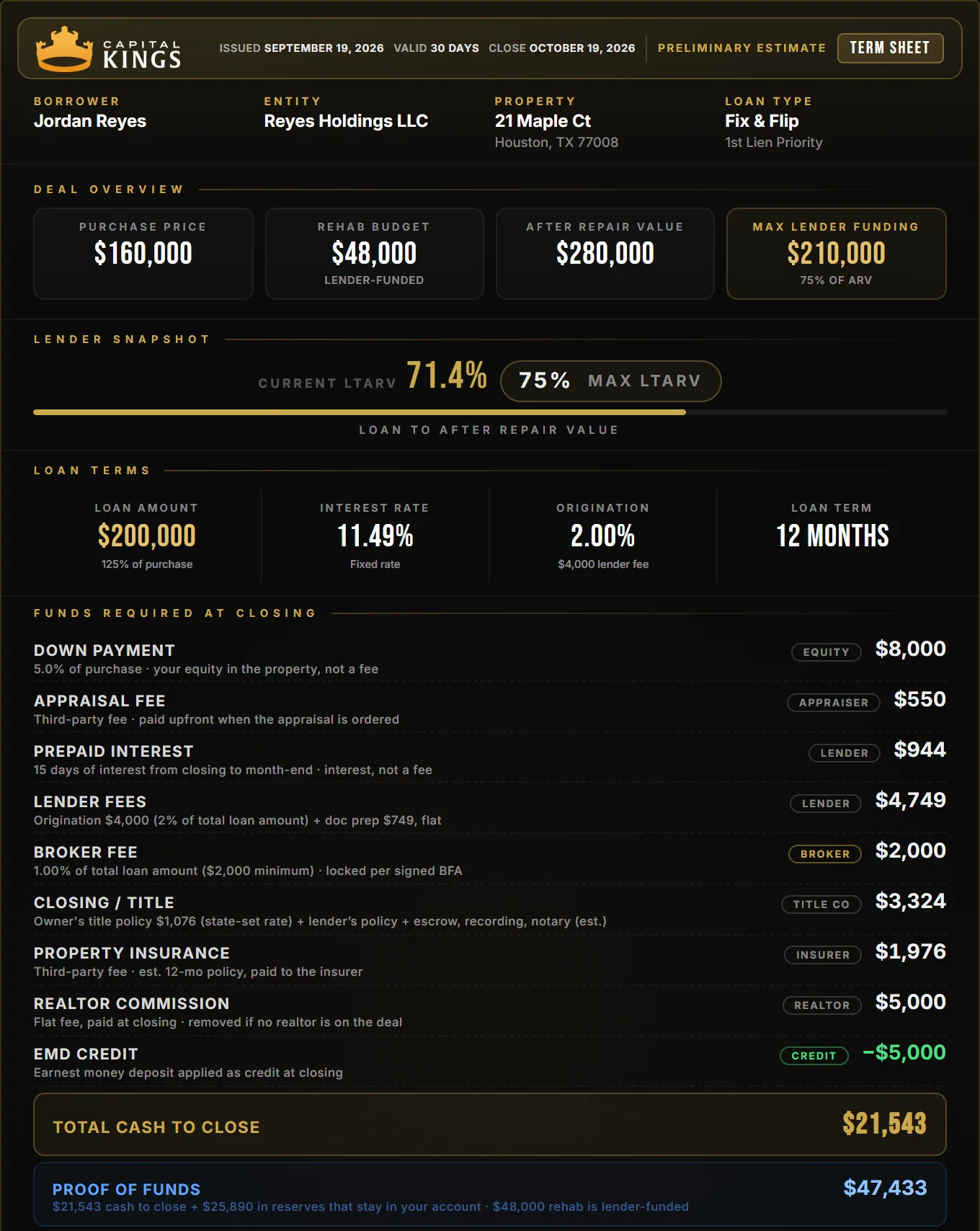Click the CLOSING / TITLE row title
Viewport: 980px width, 1231px height.
[x=104, y=903]
